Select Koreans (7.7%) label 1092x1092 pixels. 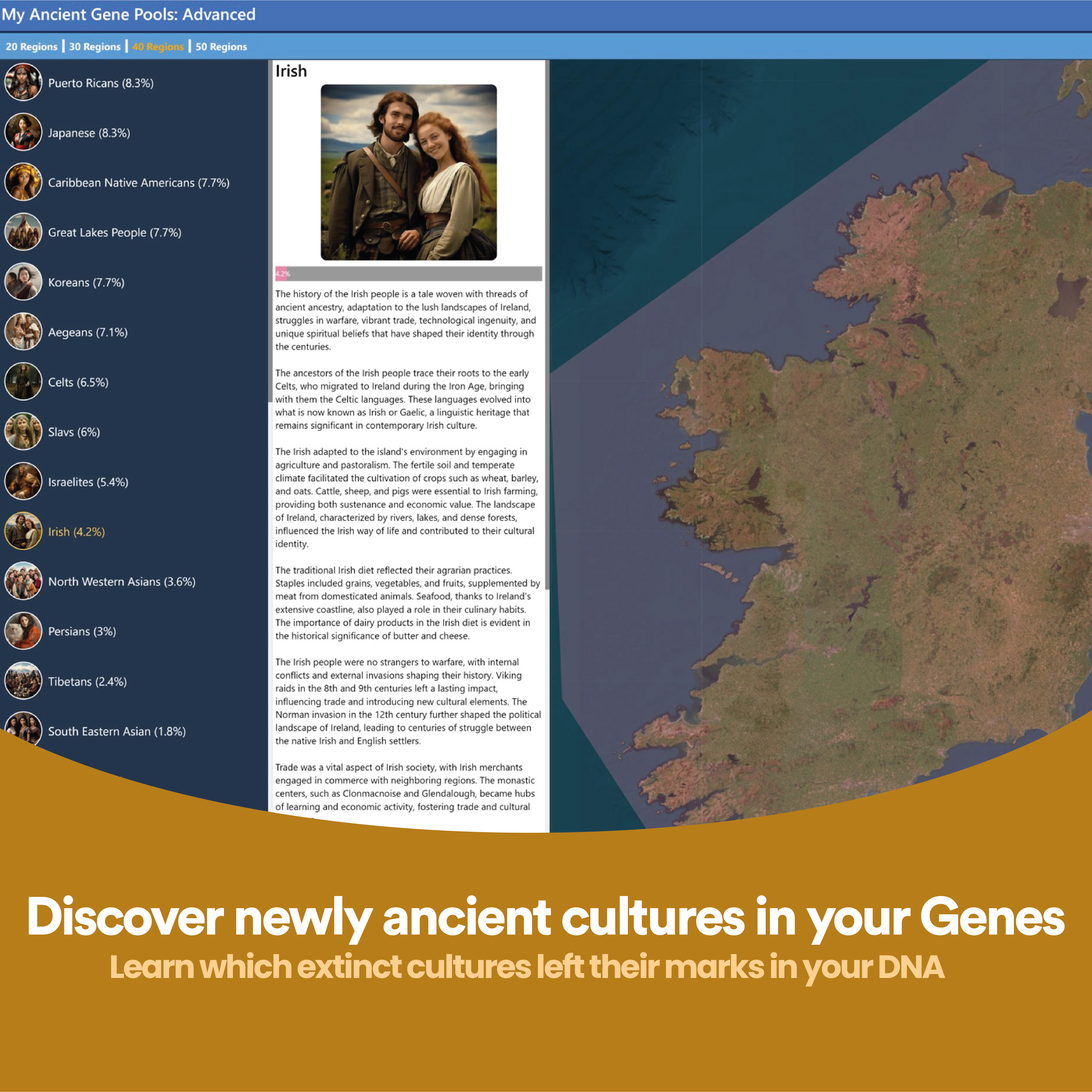[86, 283]
